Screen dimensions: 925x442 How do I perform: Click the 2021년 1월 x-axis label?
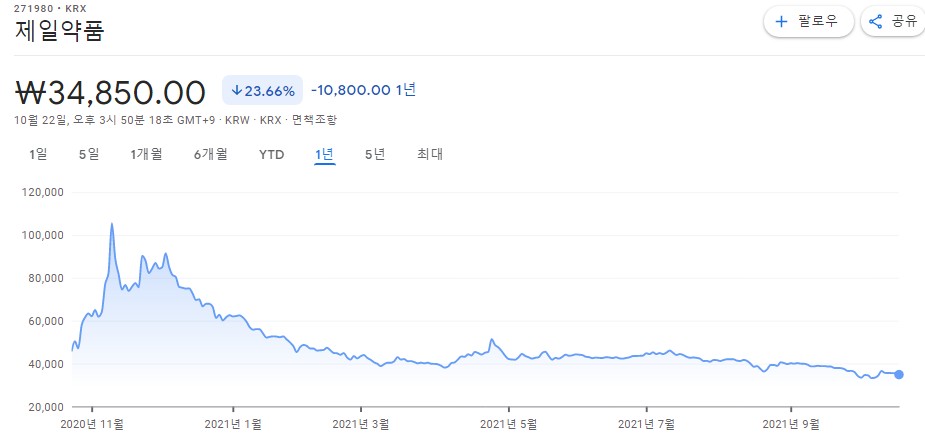pyautogui.click(x=233, y=423)
